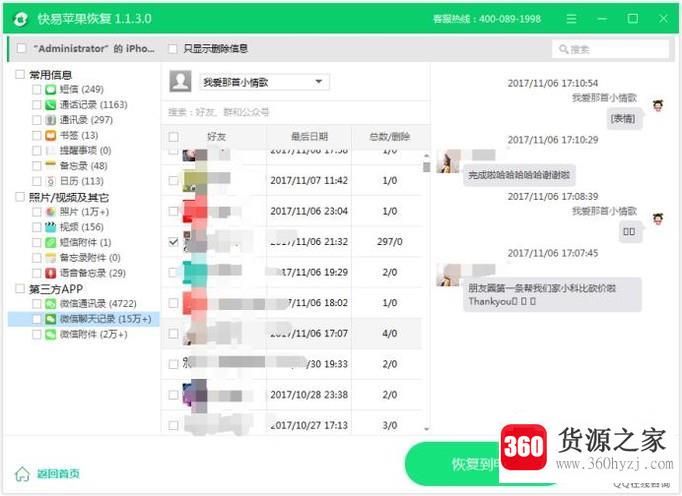The height and width of the screenshot is (496, 682).
Task: Toggle select-all checkbox in 好友 header
Action: [x=173, y=137]
